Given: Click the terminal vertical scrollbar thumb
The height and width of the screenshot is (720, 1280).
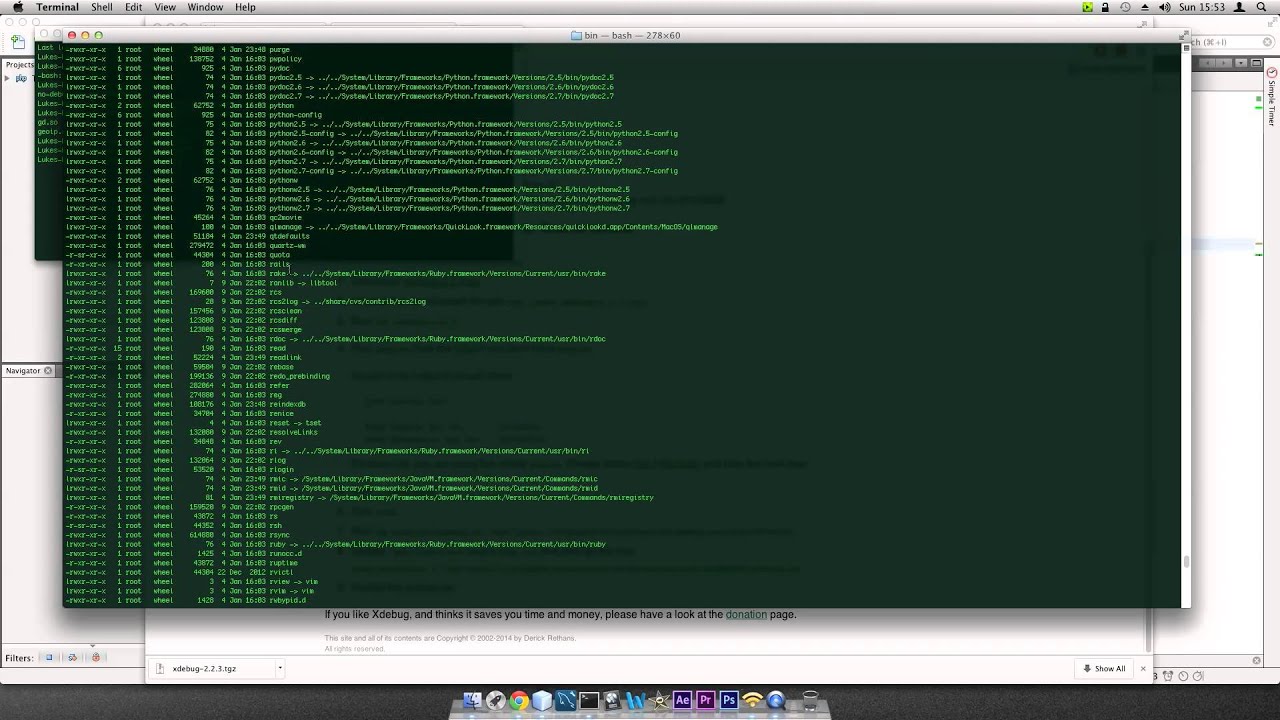Looking at the screenshot, I should [x=1186, y=563].
